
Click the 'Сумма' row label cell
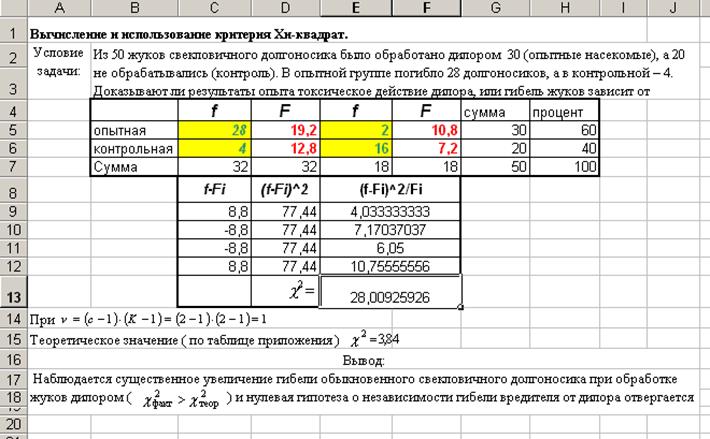click(x=134, y=167)
